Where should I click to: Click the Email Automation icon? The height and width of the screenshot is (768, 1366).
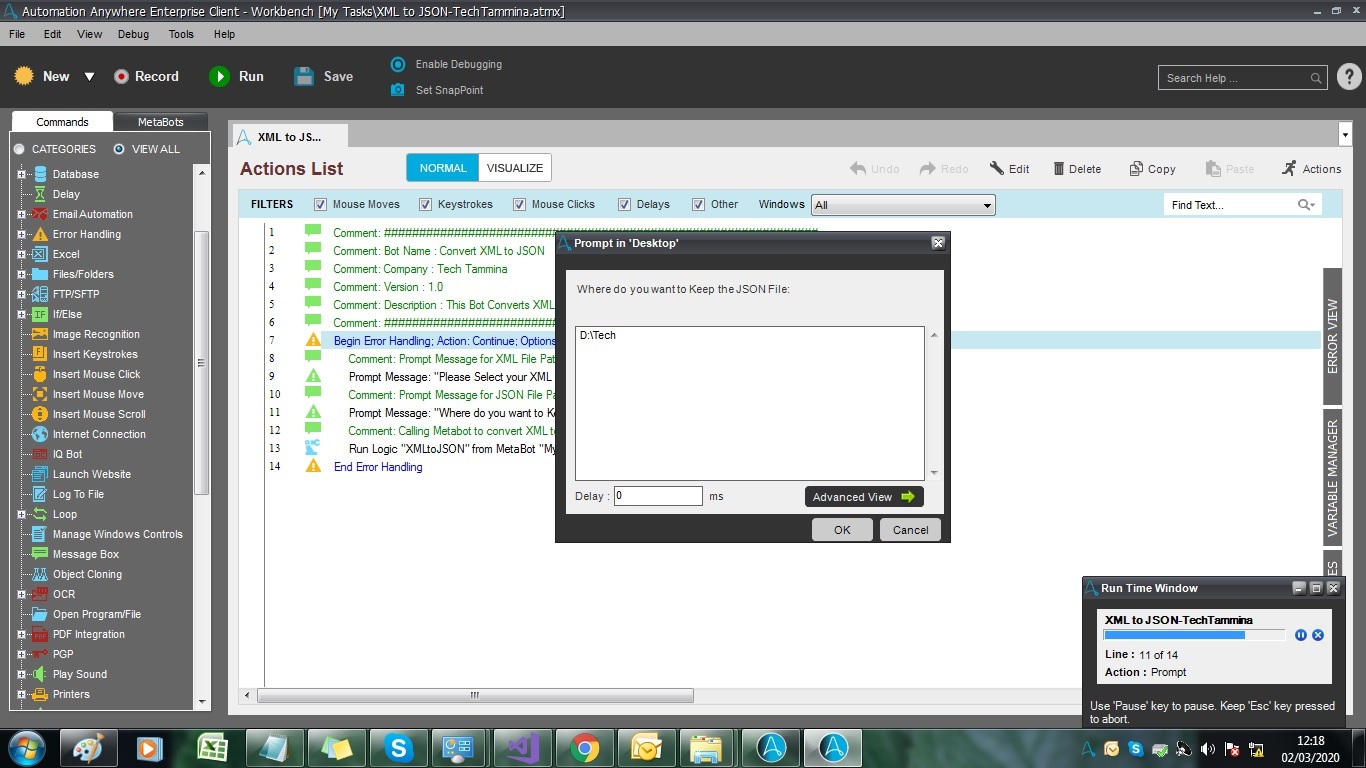(x=40, y=214)
